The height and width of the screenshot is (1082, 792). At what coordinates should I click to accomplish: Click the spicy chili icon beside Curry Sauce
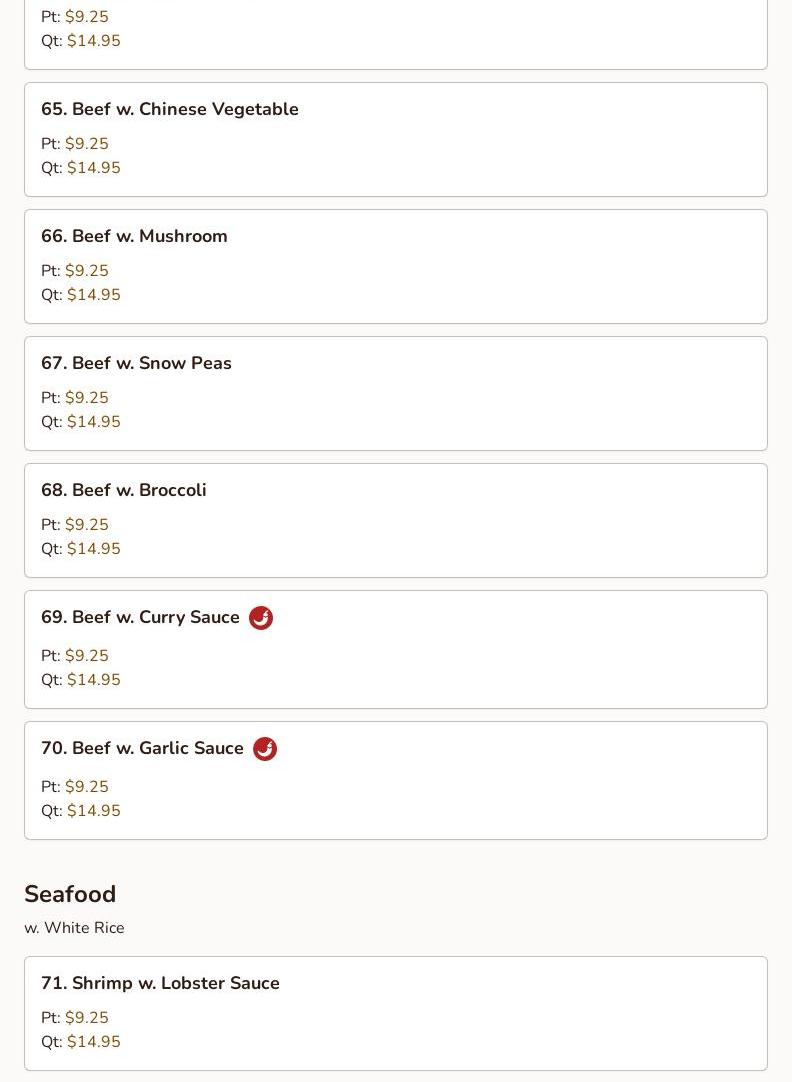pos(261,618)
